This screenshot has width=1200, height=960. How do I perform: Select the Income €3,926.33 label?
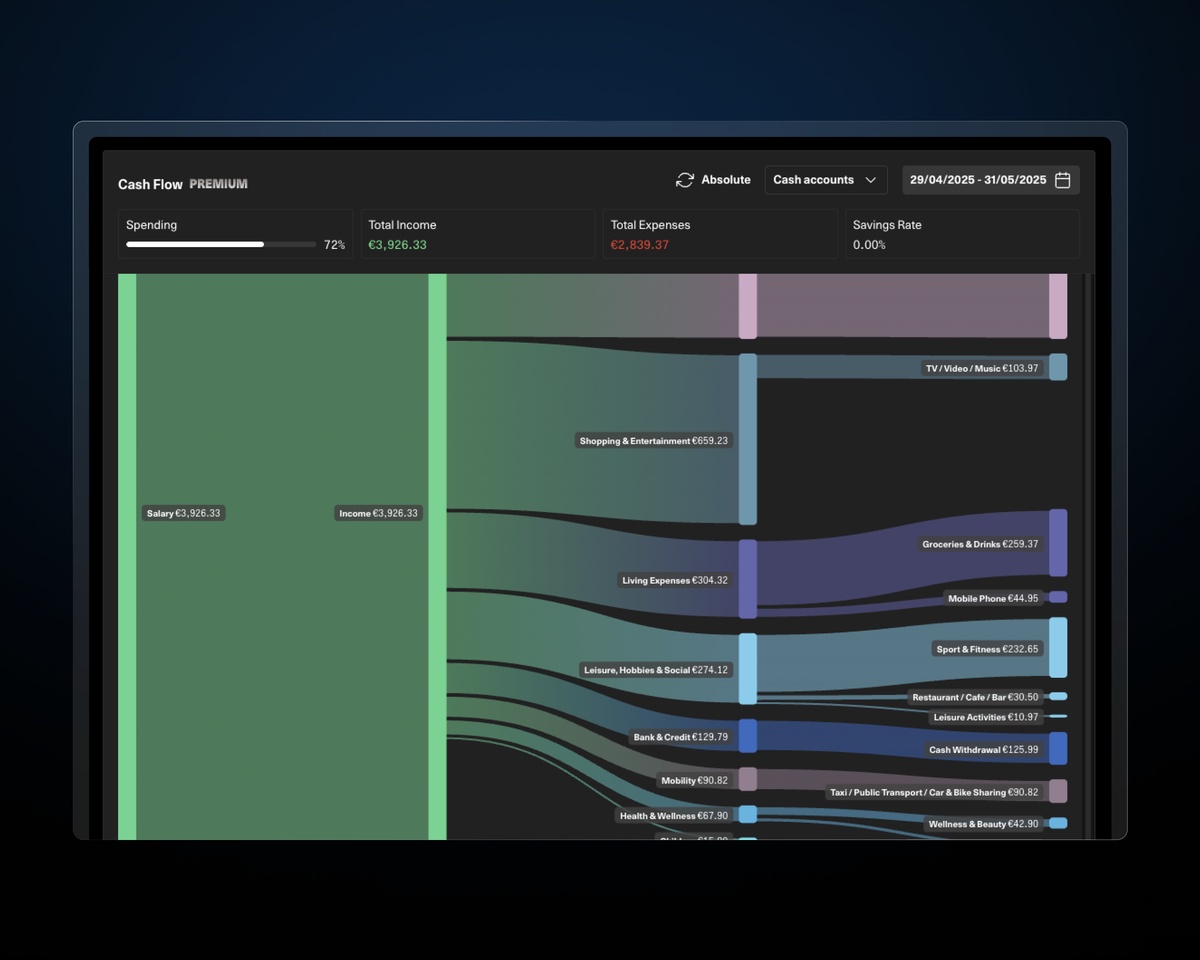coord(379,513)
